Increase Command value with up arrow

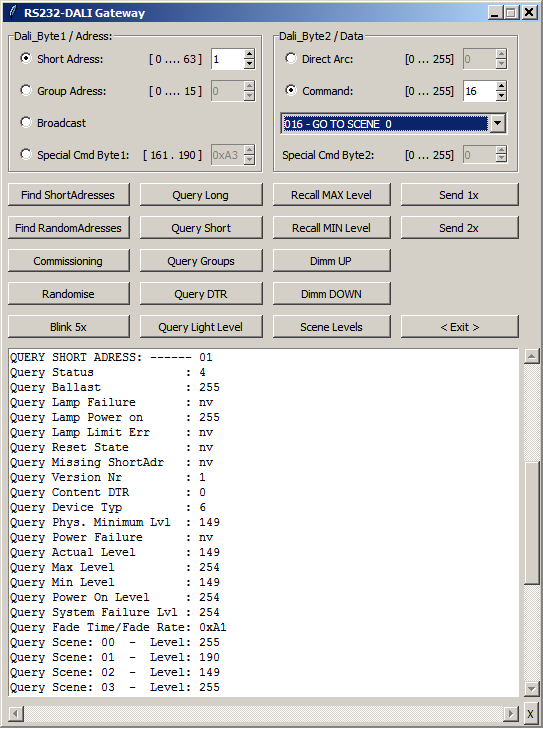[x=501, y=86]
